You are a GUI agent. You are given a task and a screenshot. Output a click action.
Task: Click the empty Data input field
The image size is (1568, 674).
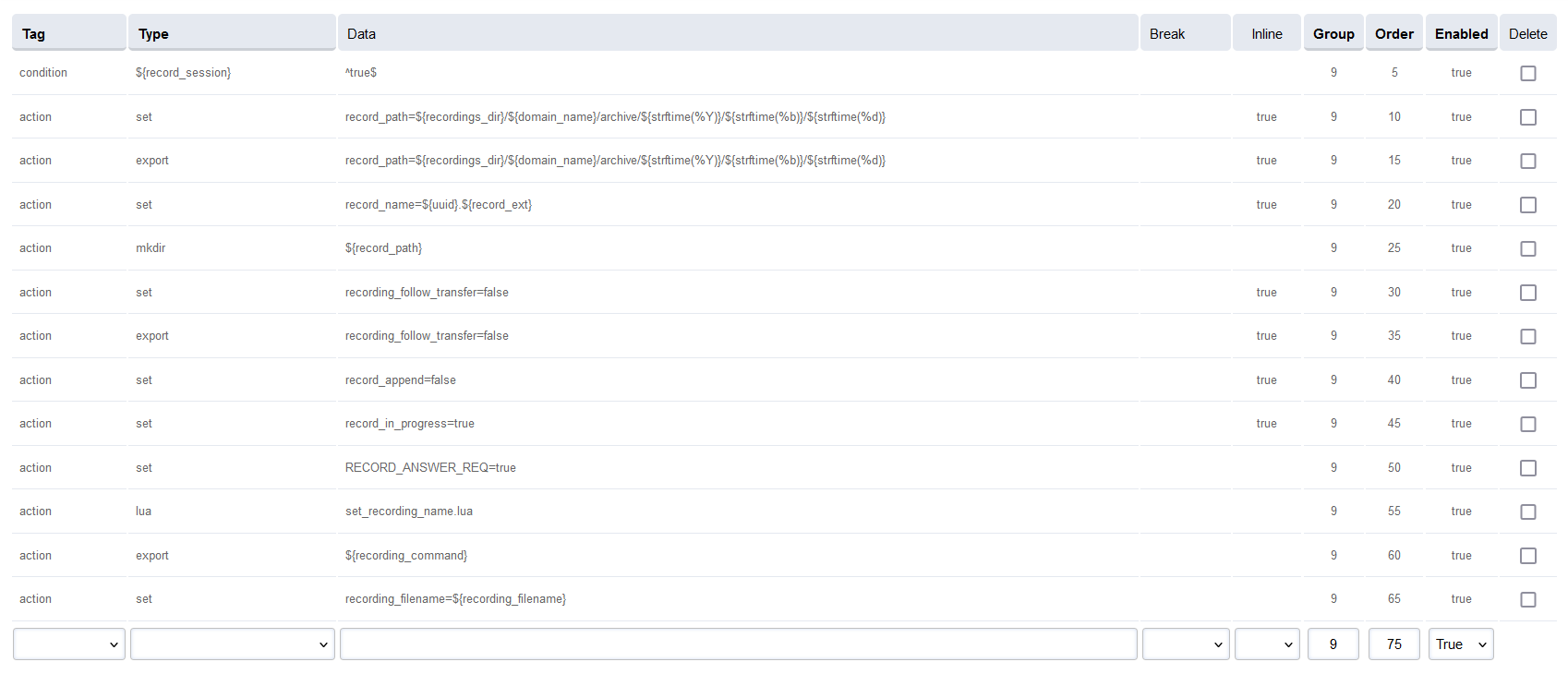pyautogui.click(x=738, y=644)
